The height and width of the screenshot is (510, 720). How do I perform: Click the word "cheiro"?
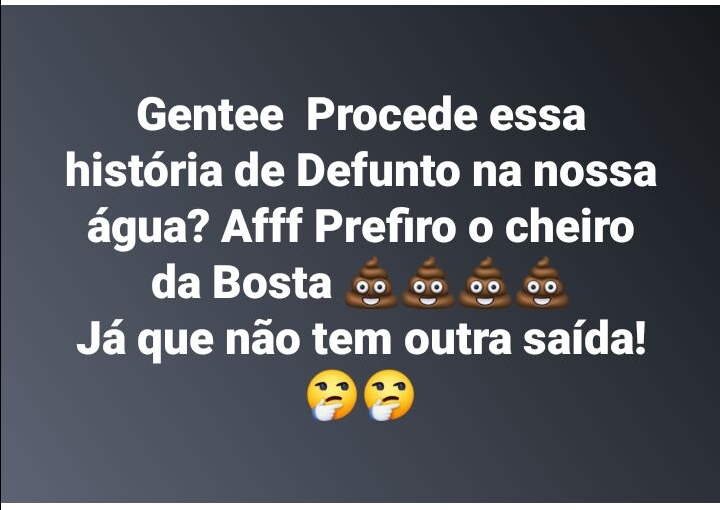(569, 226)
